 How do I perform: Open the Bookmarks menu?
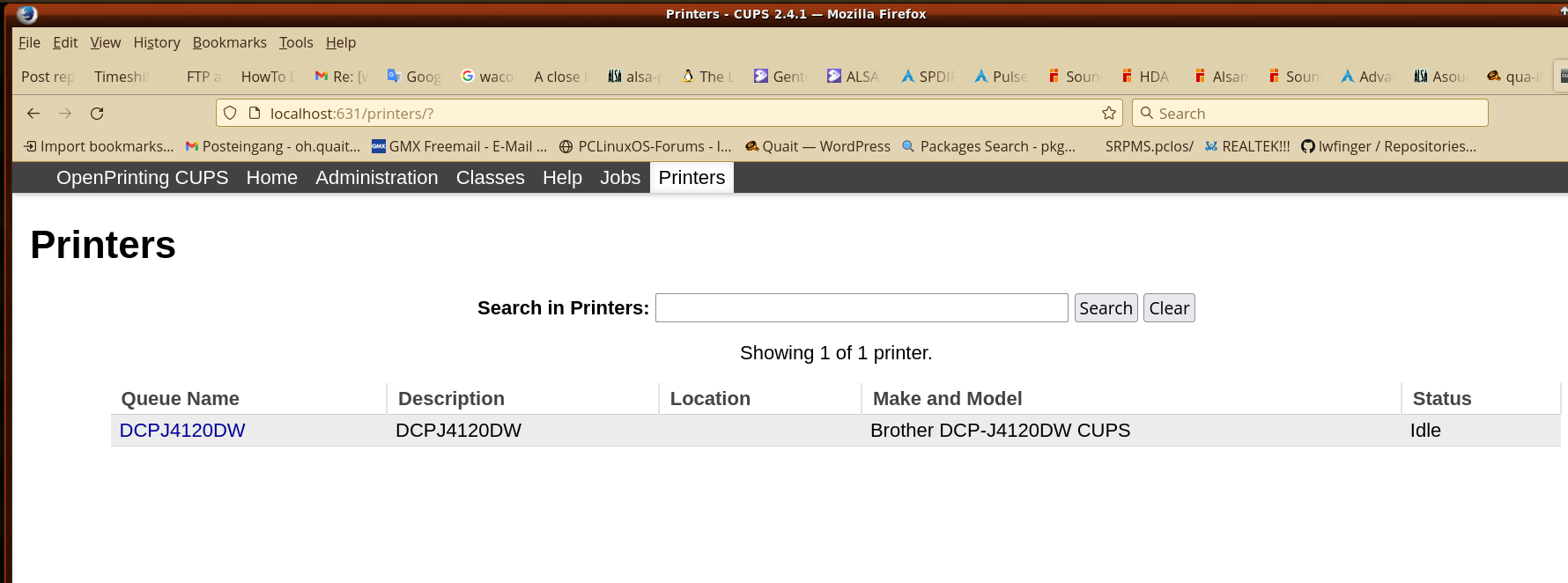pos(229,42)
